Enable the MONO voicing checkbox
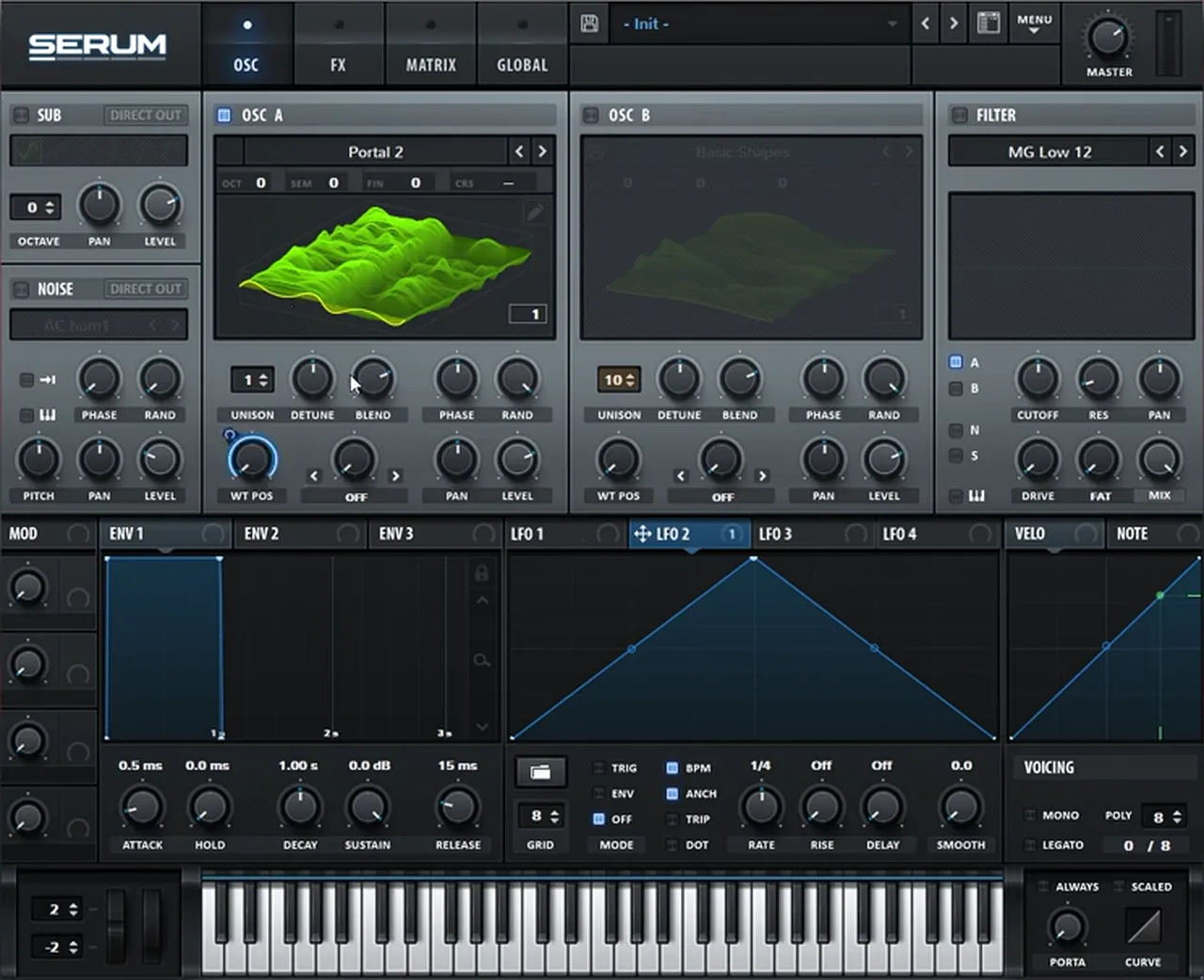The height and width of the screenshot is (980, 1204). 1030,815
